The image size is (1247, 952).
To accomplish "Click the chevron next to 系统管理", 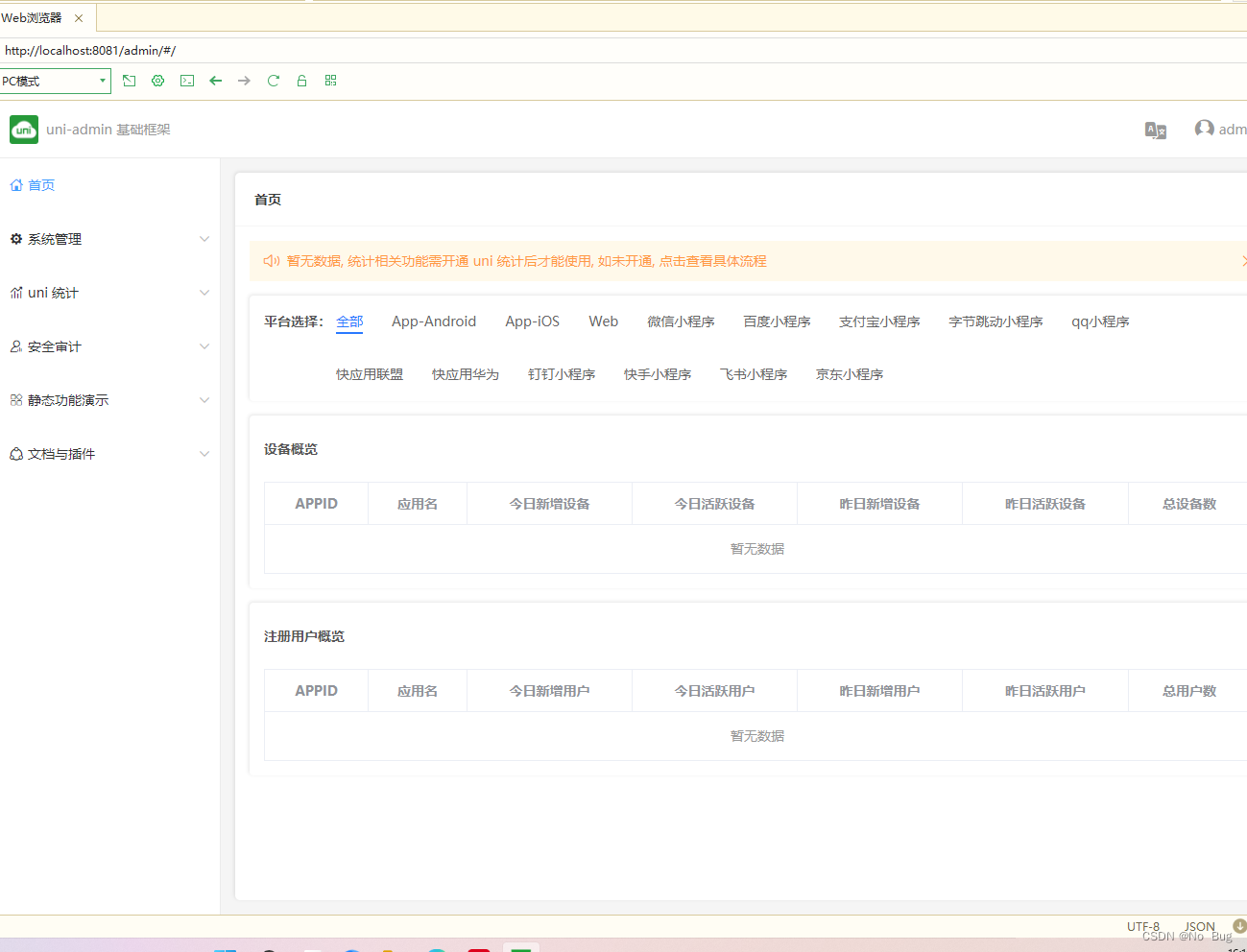I will 204,239.
